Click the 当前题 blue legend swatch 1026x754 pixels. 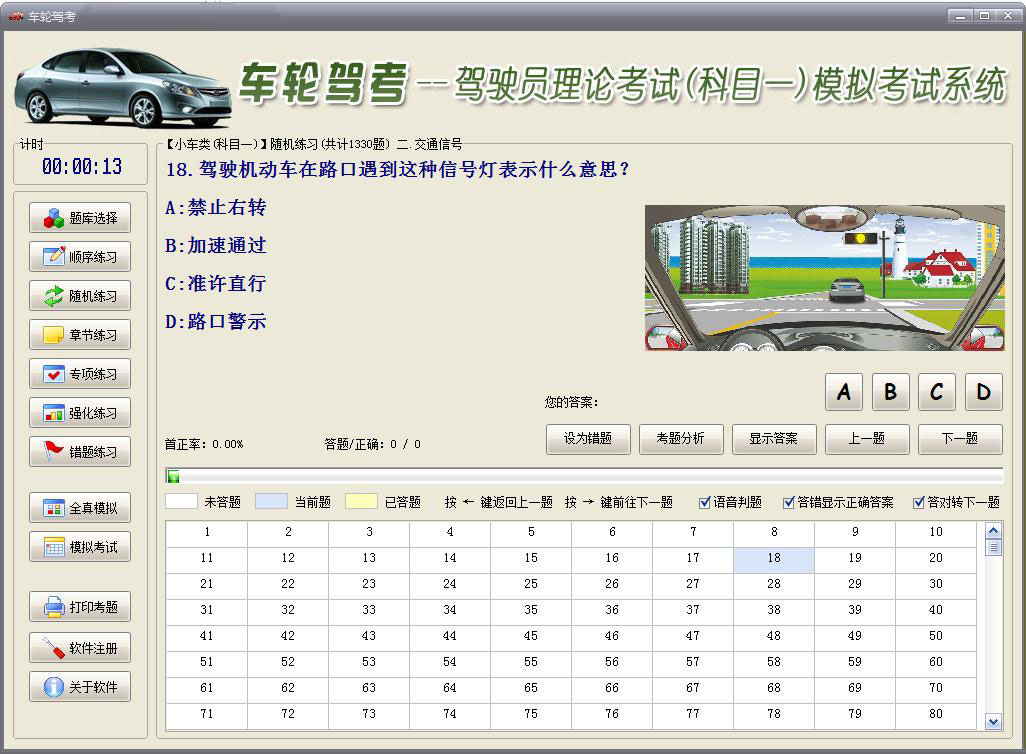[x=271, y=501]
